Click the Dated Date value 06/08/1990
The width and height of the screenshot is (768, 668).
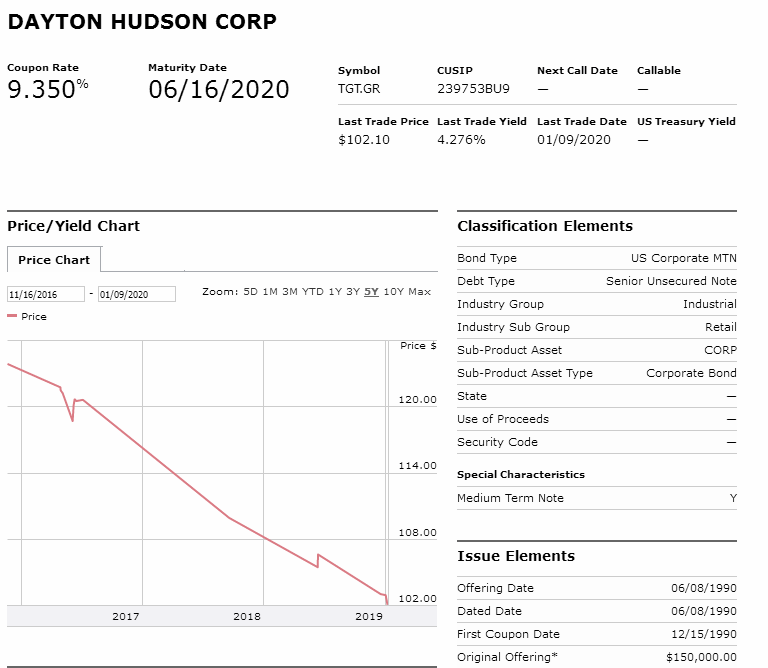(704, 611)
